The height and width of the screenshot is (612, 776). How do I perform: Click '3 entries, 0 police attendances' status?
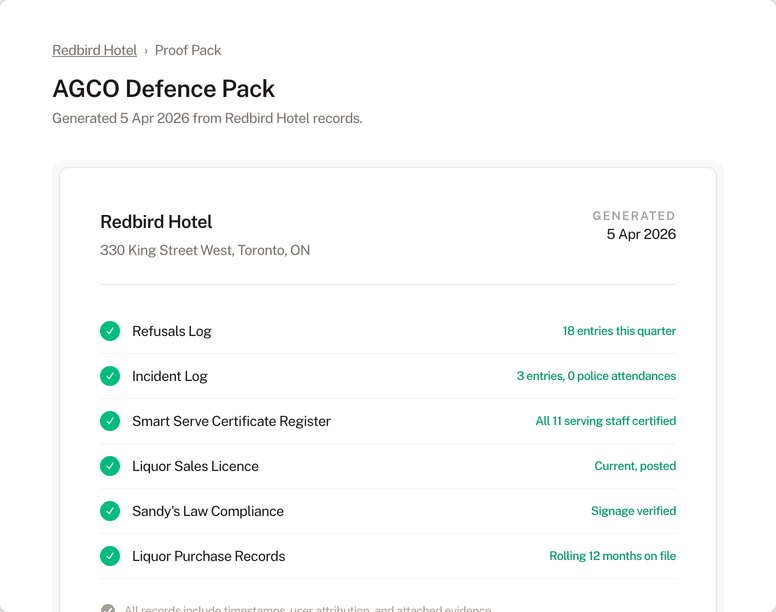(x=596, y=376)
